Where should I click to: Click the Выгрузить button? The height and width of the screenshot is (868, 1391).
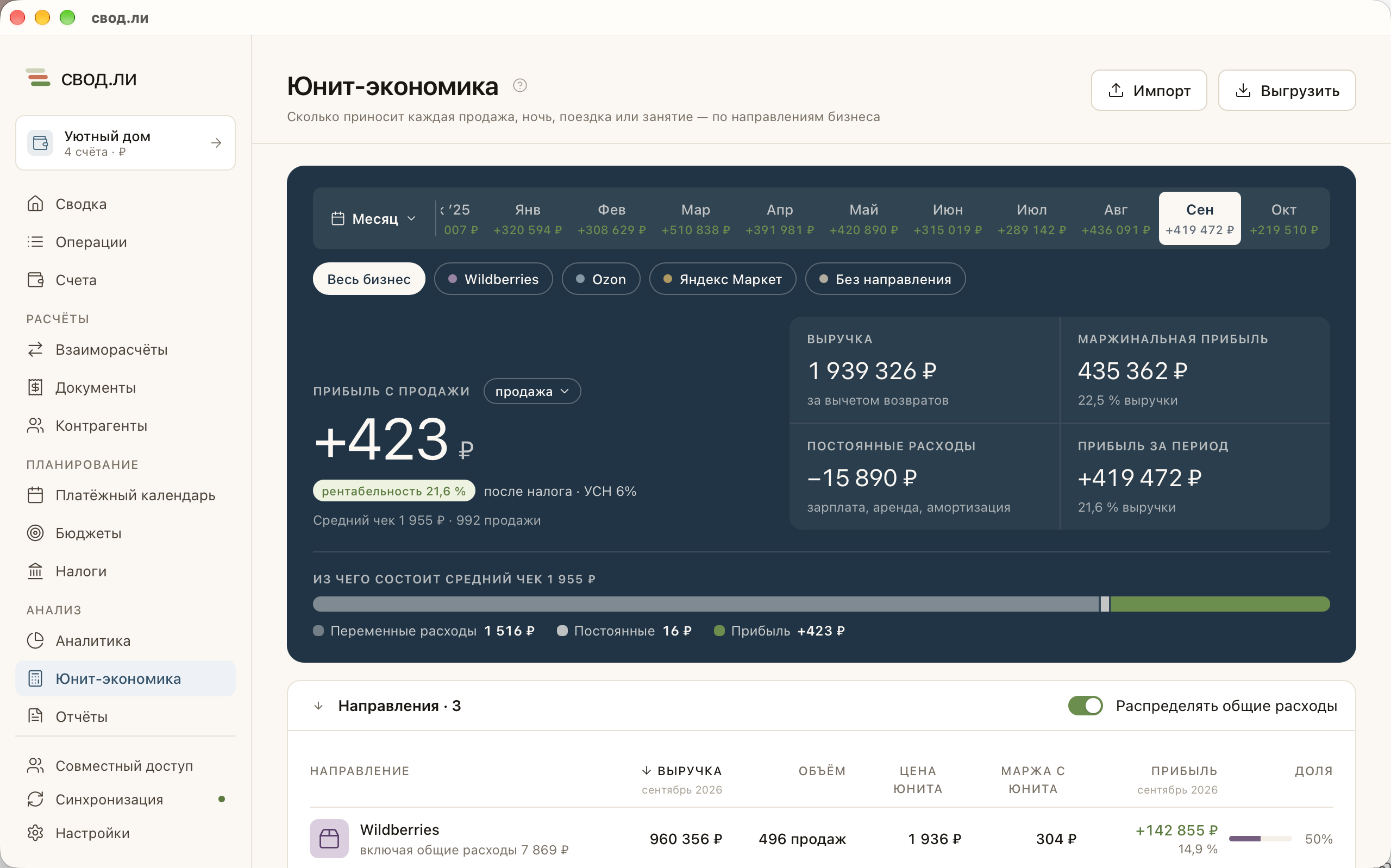(1287, 90)
